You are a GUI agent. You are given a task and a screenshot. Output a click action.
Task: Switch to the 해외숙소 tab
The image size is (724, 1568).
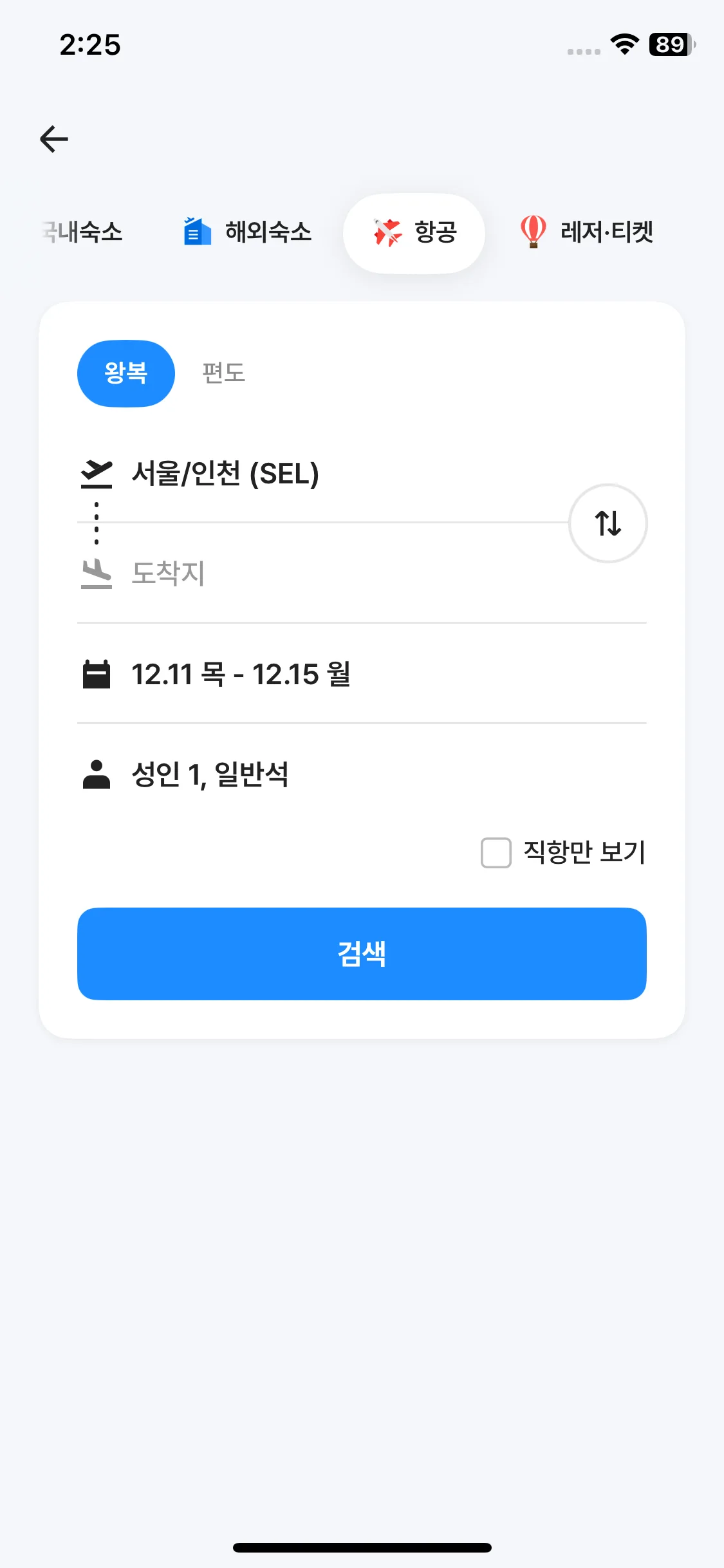click(268, 232)
